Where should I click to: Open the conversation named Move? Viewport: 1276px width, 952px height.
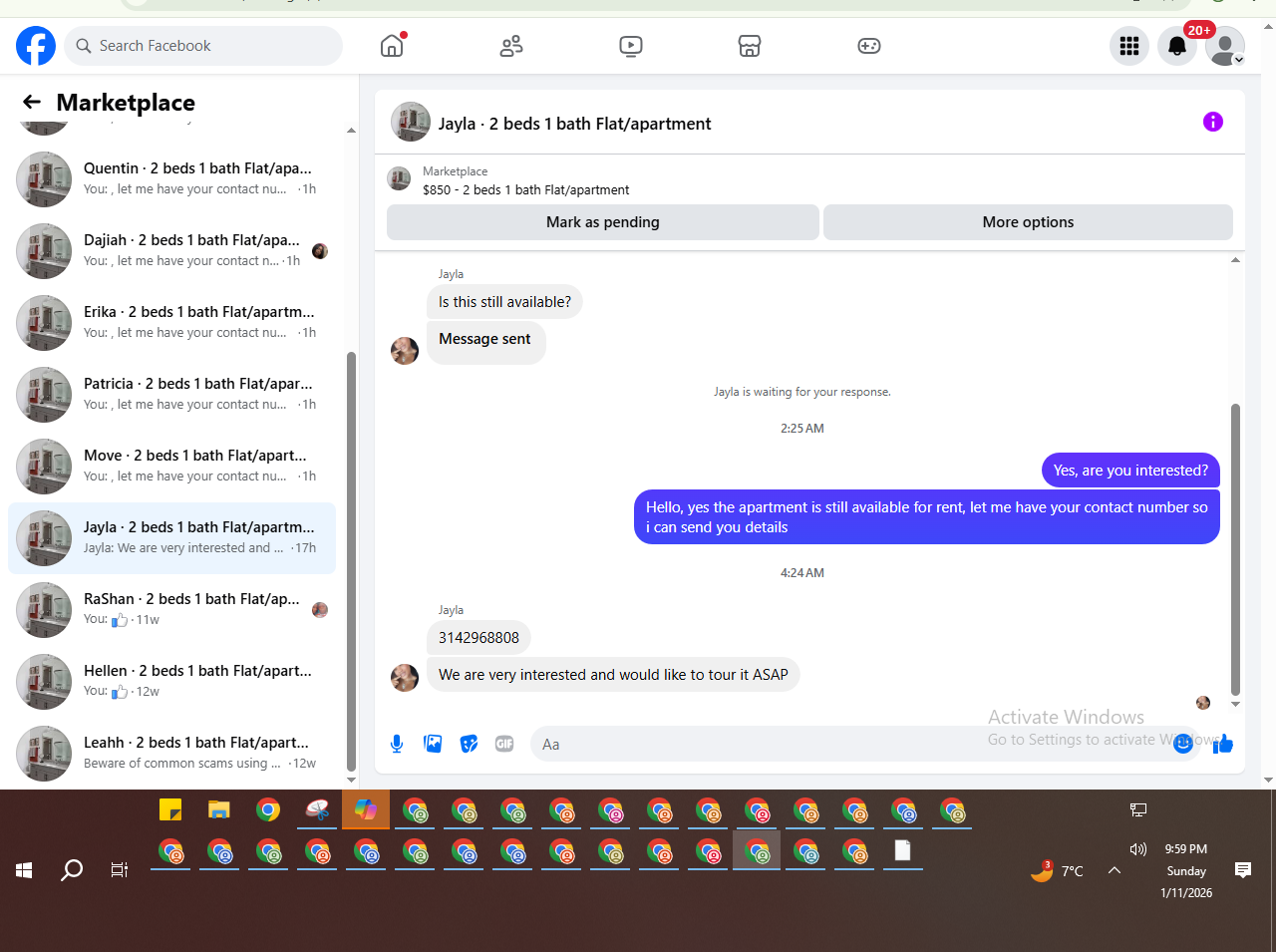[x=171, y=467]
